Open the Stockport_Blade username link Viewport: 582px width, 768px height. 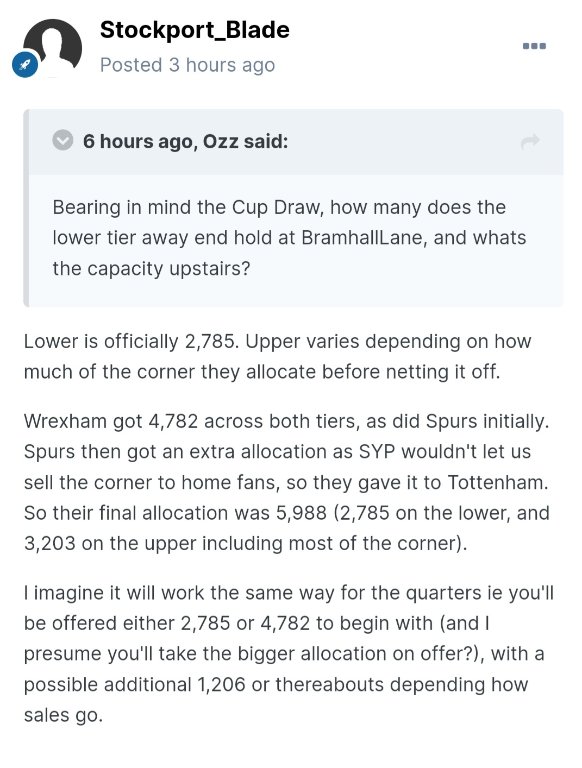[194, 30]
